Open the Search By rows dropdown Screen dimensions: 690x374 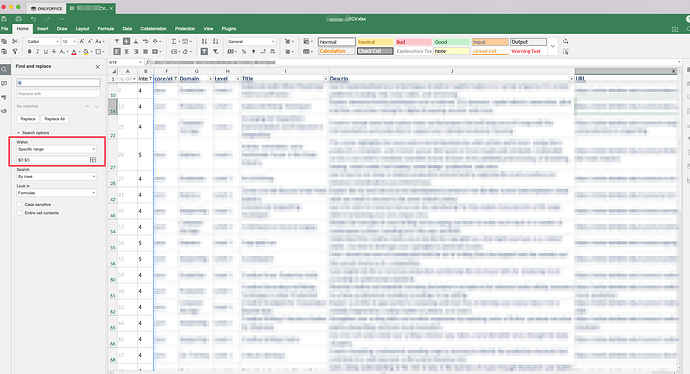point(56,176)
